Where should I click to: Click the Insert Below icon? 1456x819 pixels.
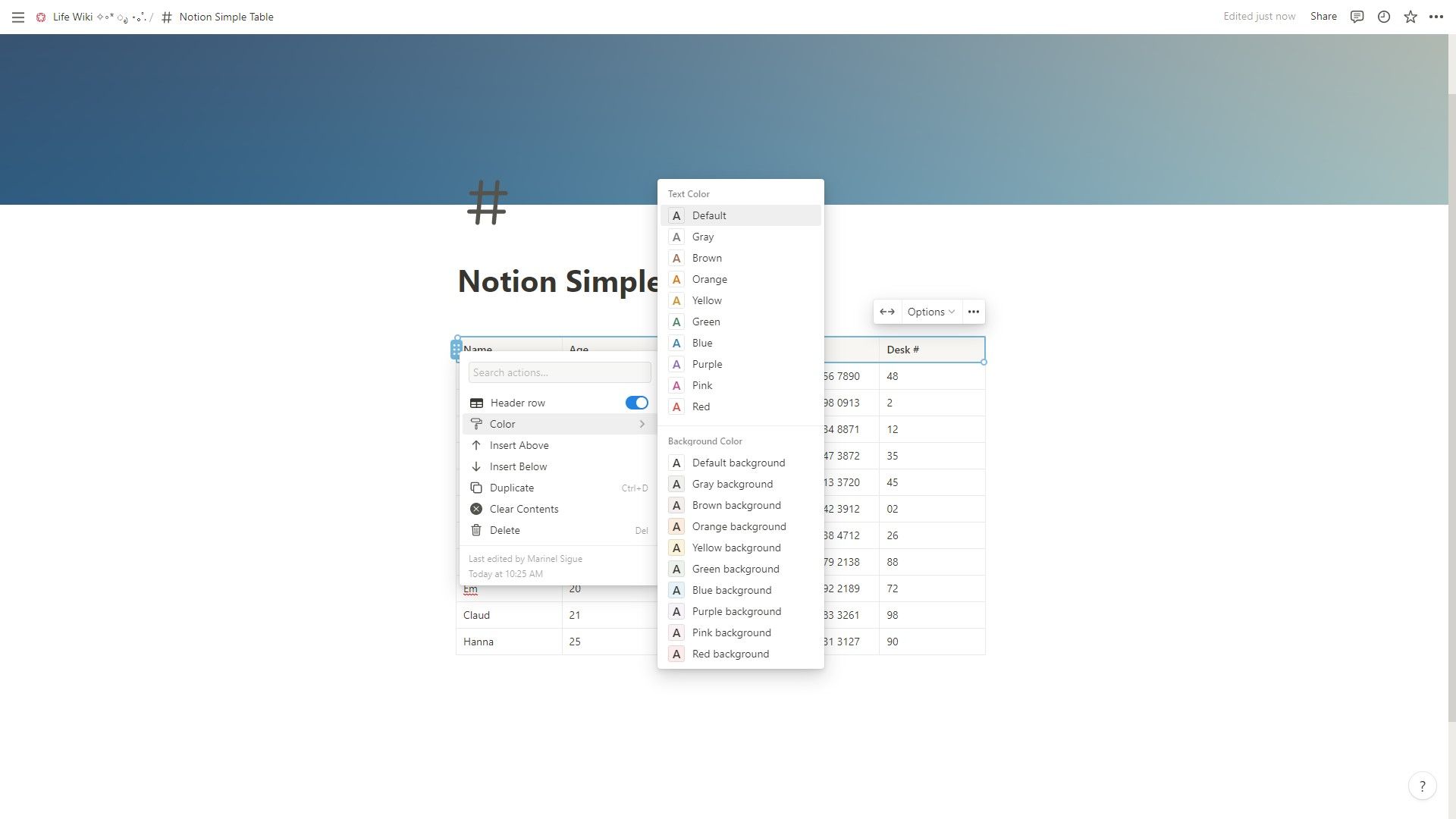tap(476, 466)
